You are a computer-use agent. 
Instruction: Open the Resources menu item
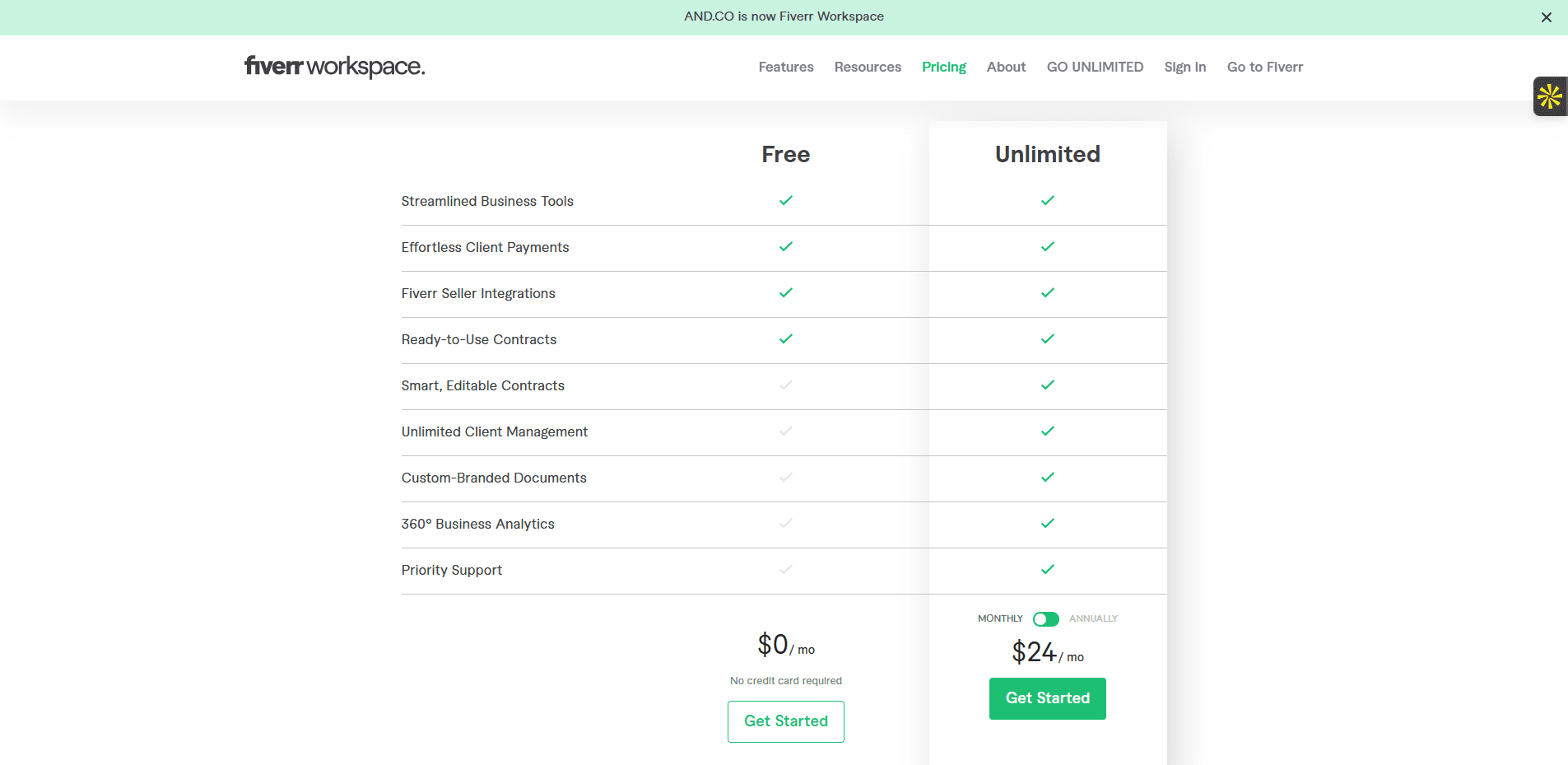click(868, 67)
